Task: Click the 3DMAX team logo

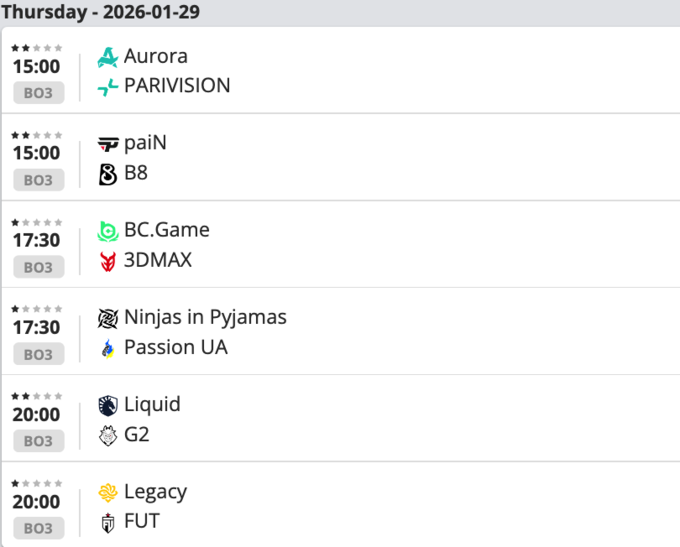Action: [x=108, y=261]
